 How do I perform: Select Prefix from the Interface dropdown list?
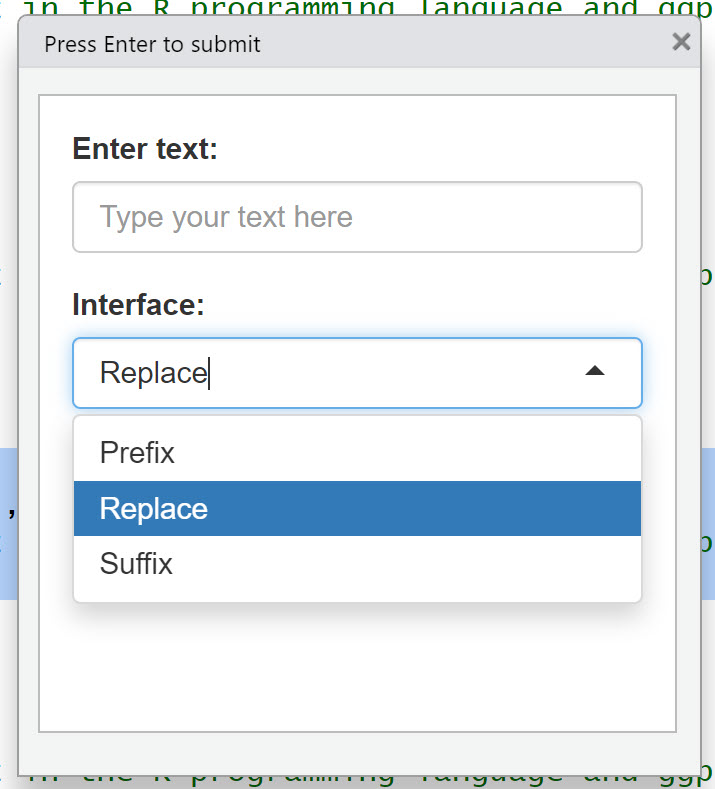pyautogui.click(x=357, y=453)
